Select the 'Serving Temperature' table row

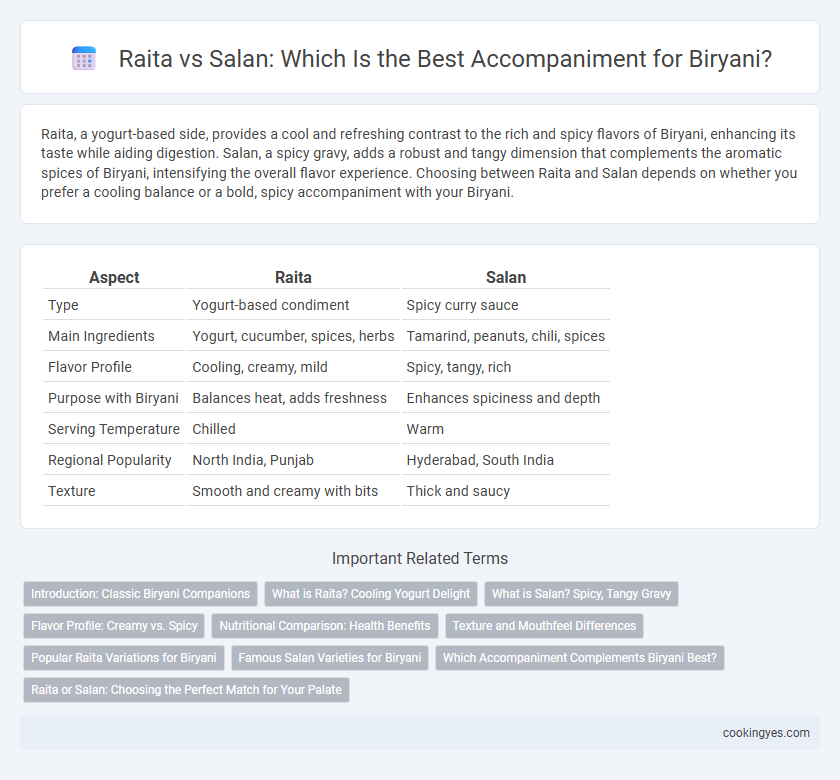326,429
